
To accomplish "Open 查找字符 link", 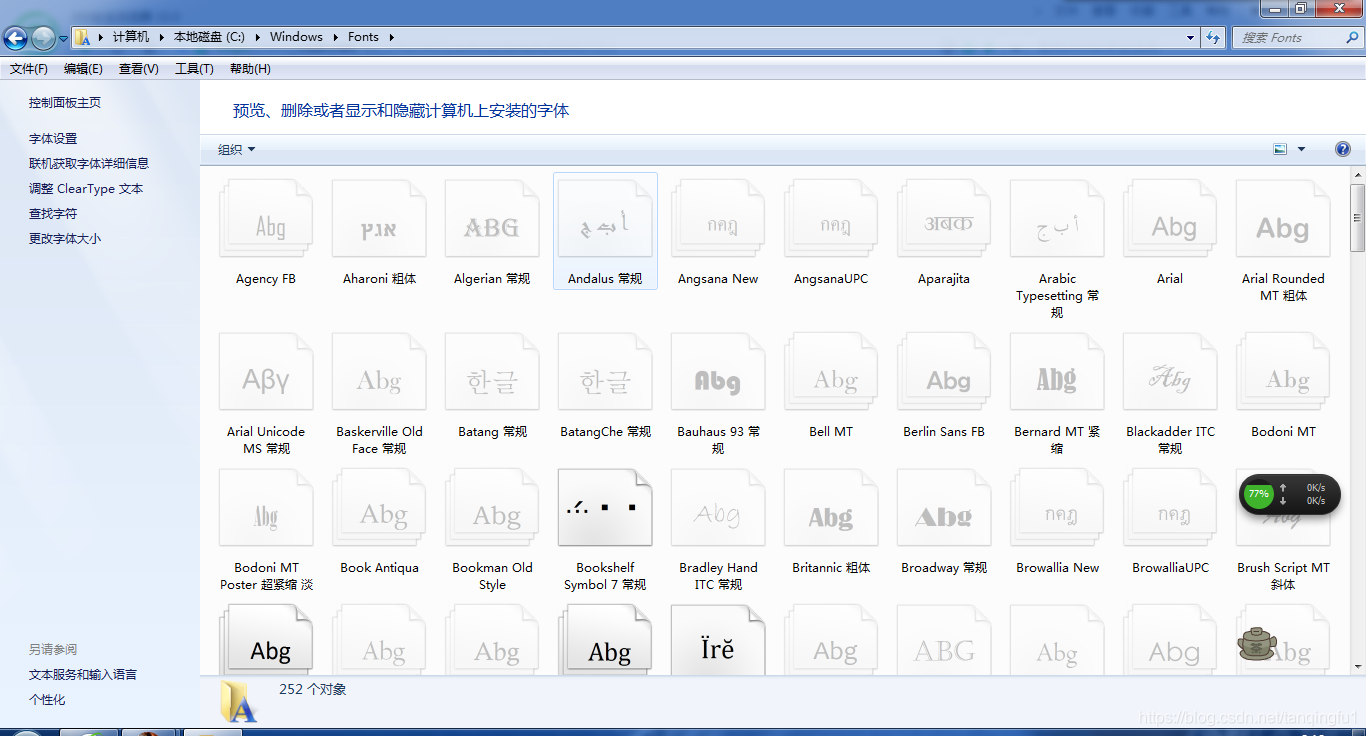I will coord(53,214).
